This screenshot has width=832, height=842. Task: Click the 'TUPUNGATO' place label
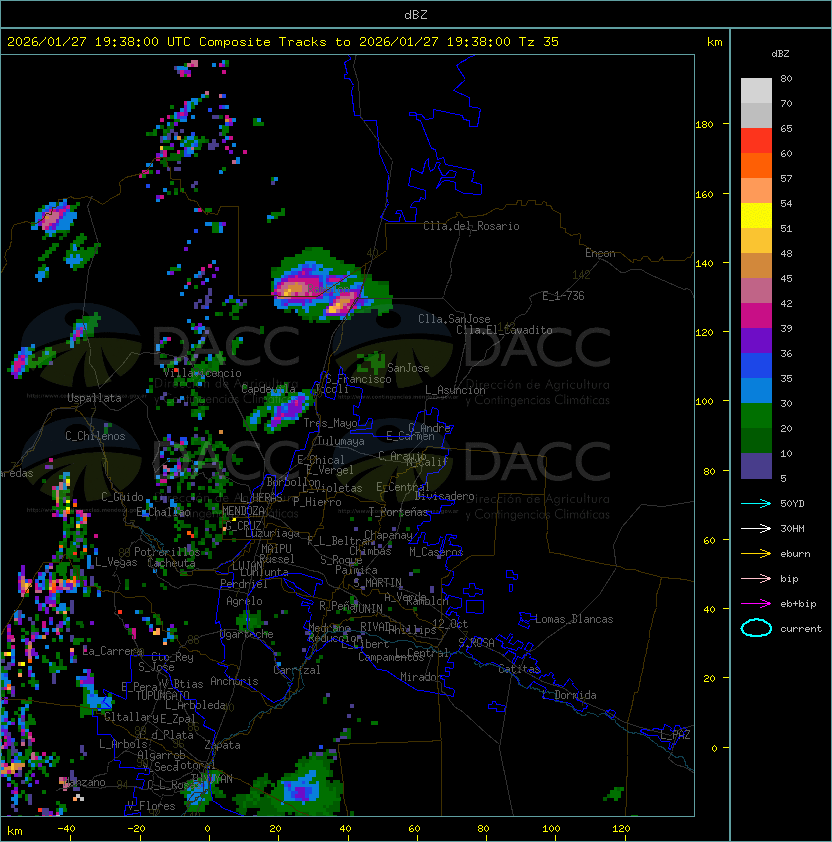tap(162, 695)
